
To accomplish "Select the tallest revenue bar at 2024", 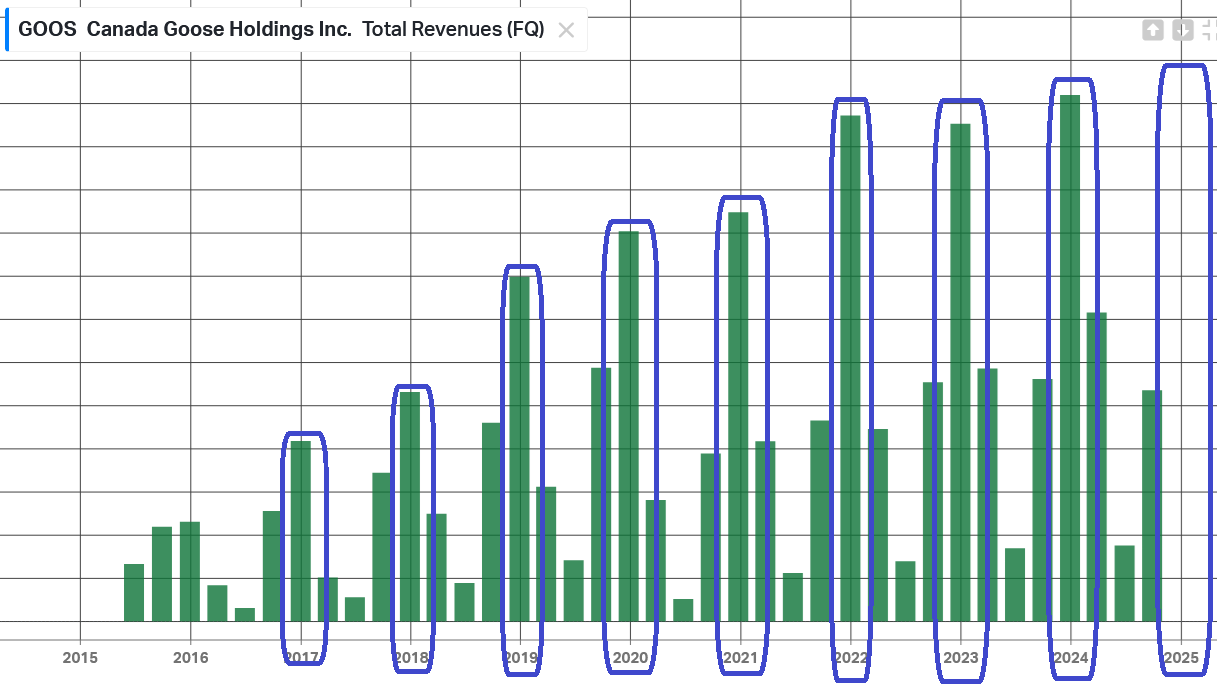I will point(1070,358).
